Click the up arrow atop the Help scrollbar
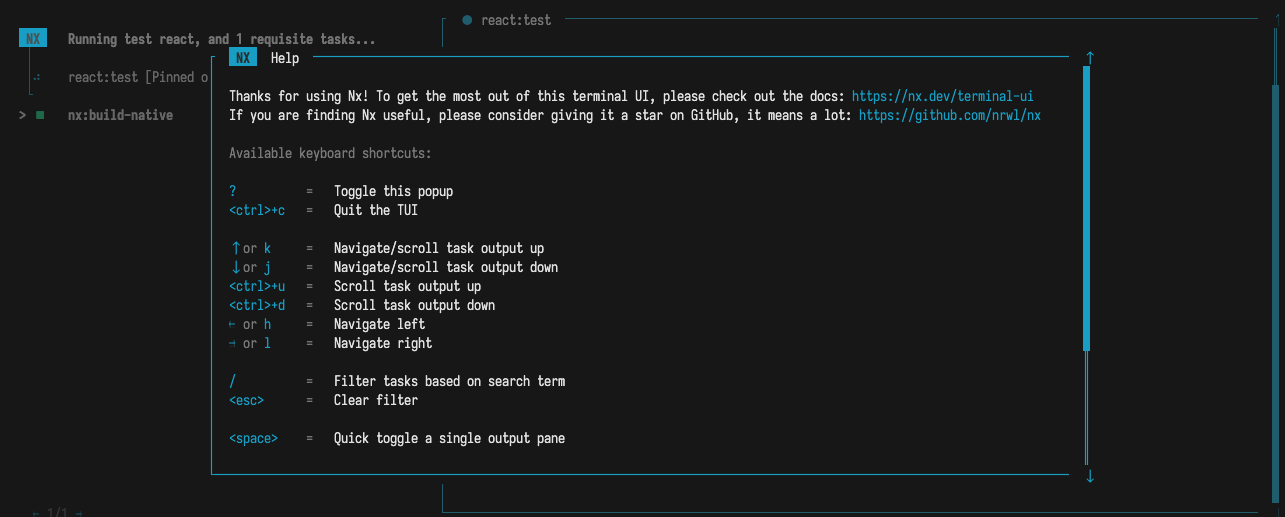Screen dimensions: 1285x517 coord(1089,58)
